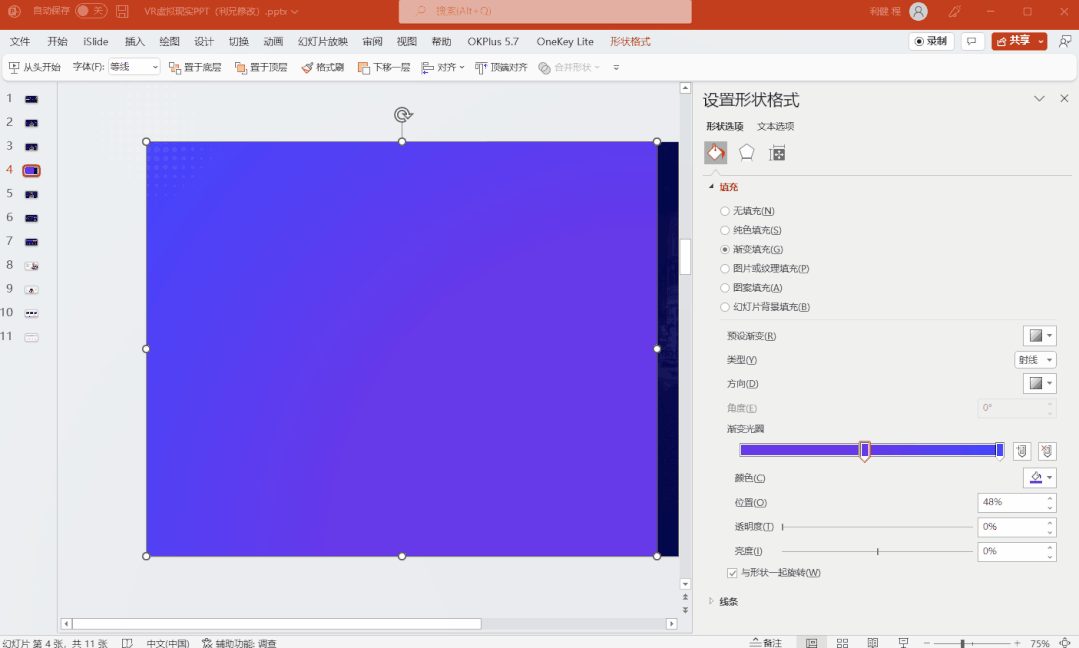Open the iSlide tab
This screenshot has width=1079, height=648.
click(x=96, y=41)
